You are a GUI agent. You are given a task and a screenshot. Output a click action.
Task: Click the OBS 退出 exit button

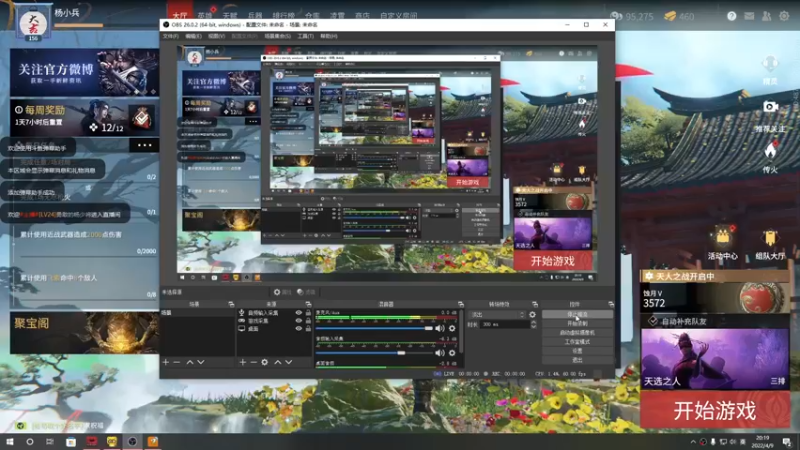577,360
